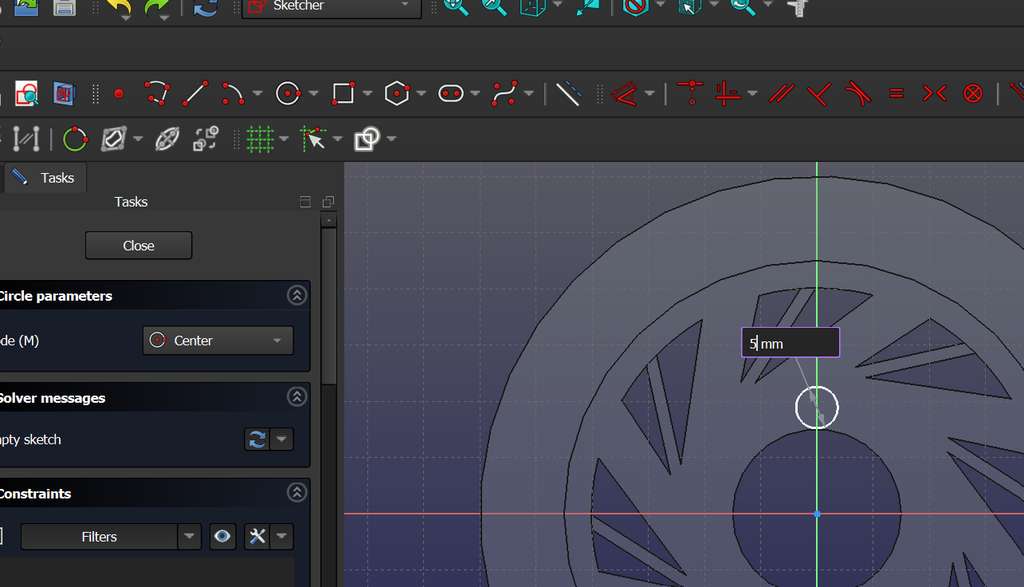The image size is (1024, 587).
Task: Apply the Block constraint
Action: tap(973, 94)
